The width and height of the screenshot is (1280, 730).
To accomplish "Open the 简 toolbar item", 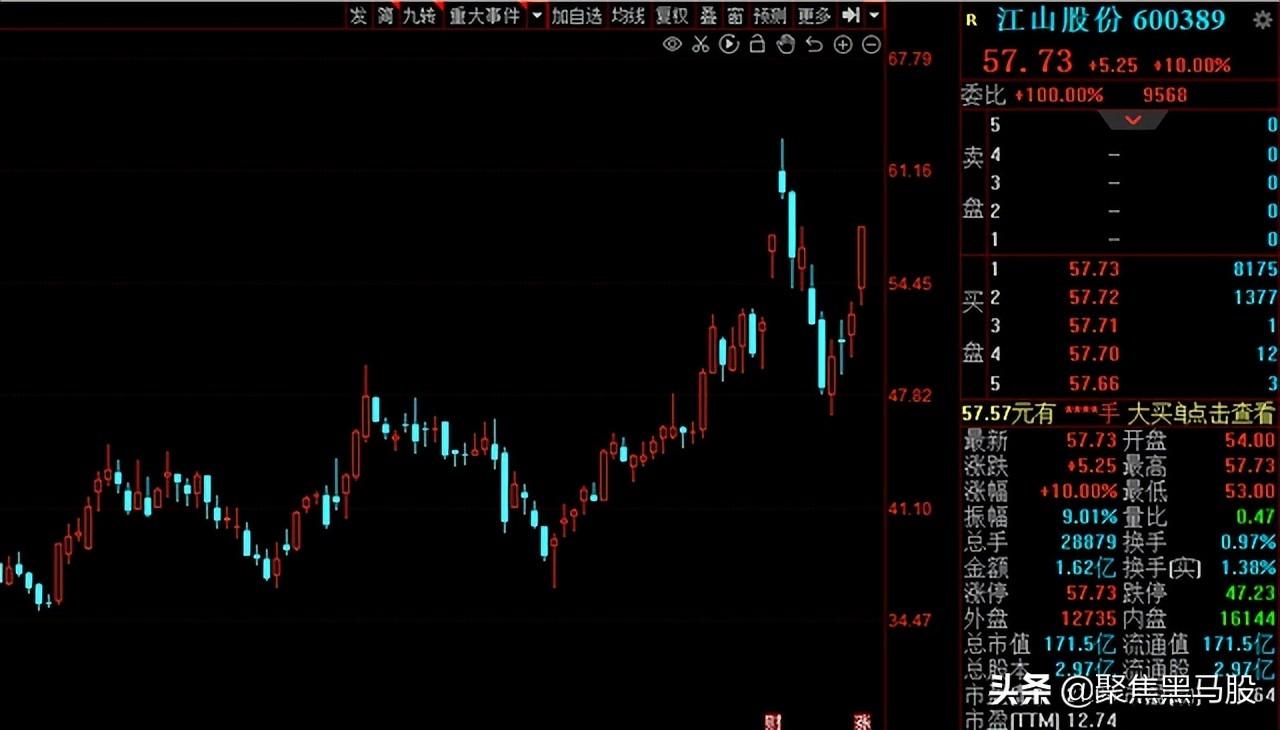I will [x=385, y=15].
